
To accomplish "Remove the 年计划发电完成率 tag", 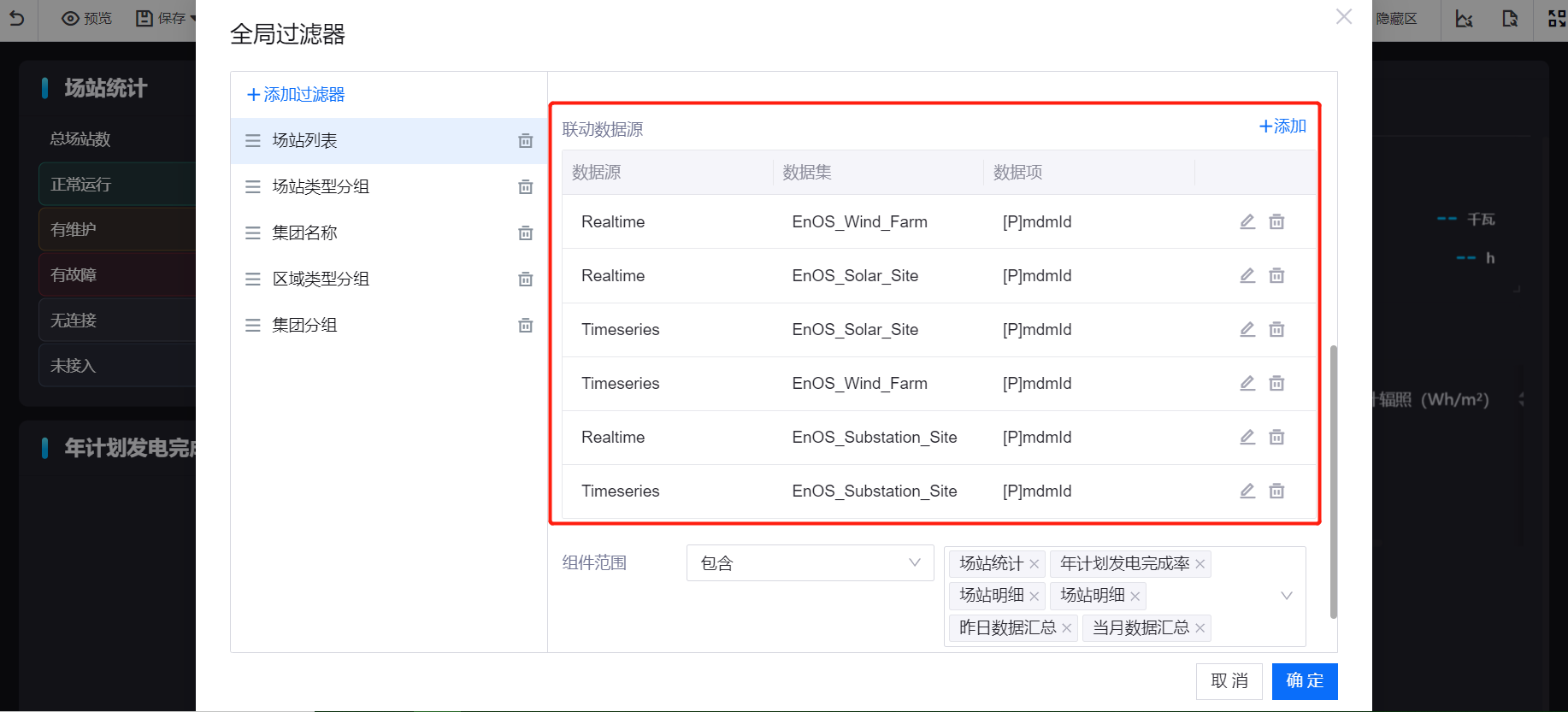I will tap(1200, 564).
